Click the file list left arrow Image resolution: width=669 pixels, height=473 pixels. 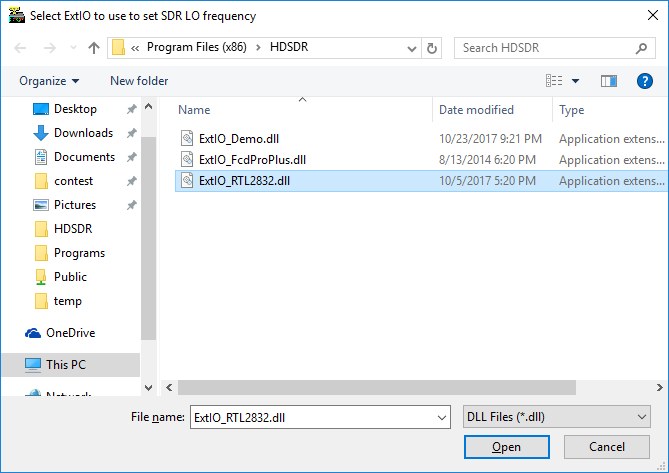coord(169,388)
